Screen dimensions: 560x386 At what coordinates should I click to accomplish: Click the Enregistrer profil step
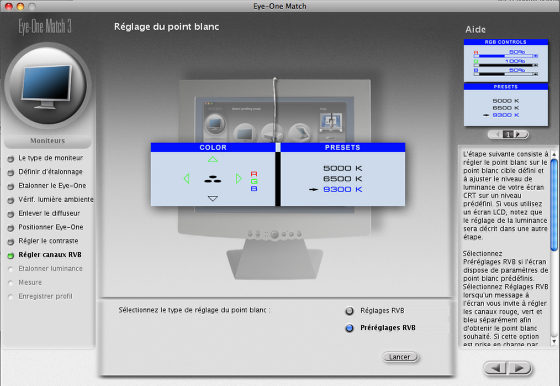45,296
